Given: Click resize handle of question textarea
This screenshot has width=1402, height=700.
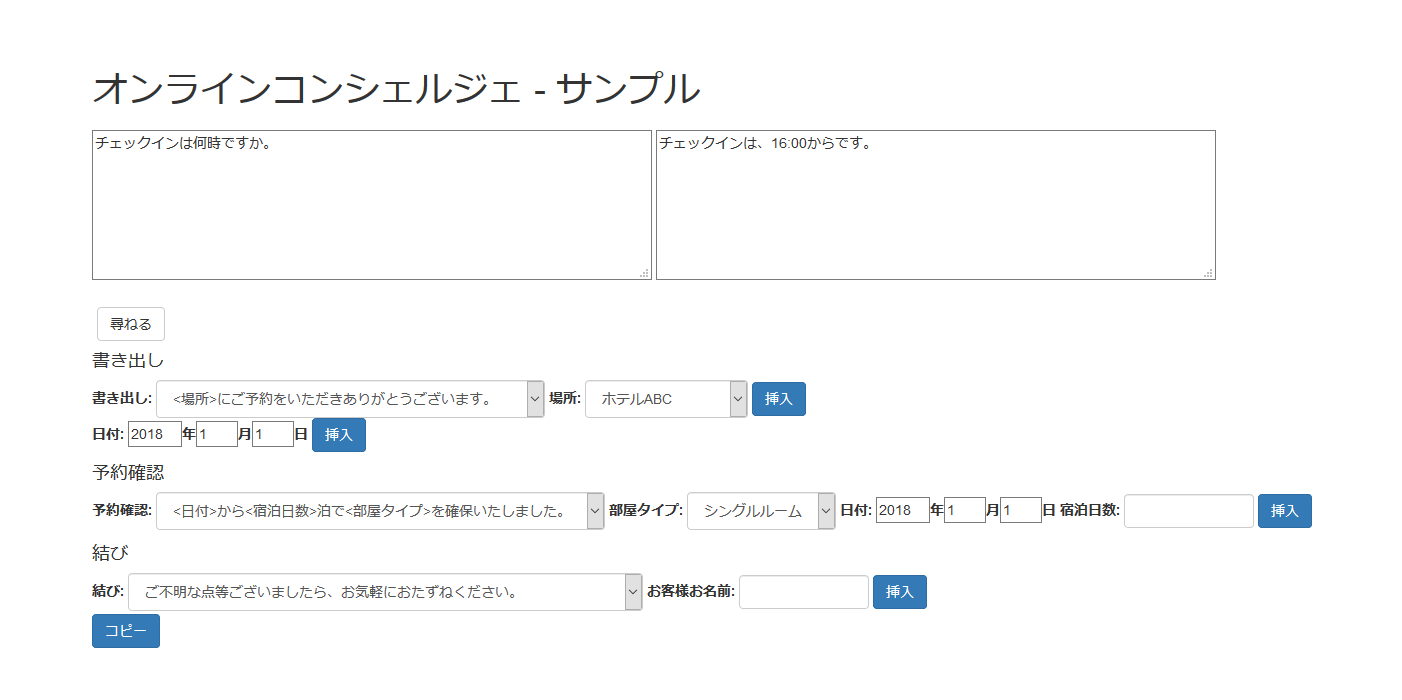Looking at the screenshot, I should coord(645,273).
